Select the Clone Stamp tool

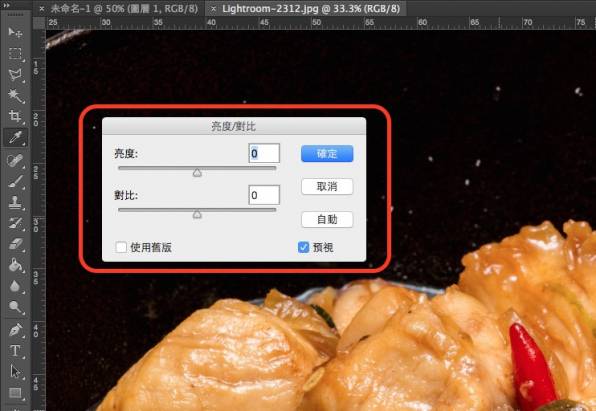(x=15, y=202)
